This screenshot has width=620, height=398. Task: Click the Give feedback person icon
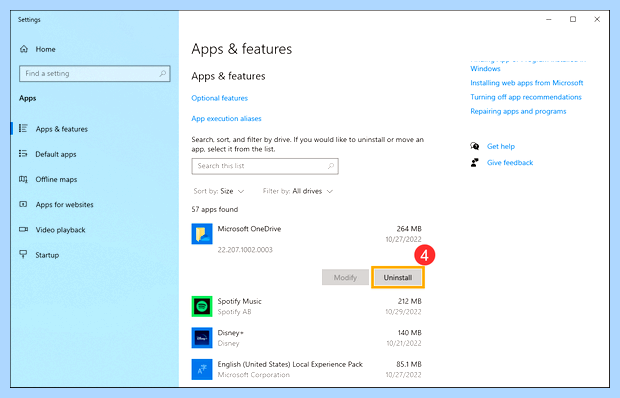point(474,162)
